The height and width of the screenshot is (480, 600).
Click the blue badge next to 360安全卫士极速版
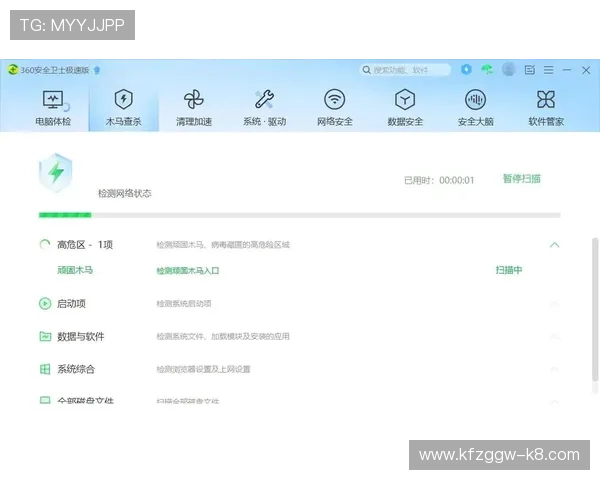pyautogui.click(x=97, y=70)
